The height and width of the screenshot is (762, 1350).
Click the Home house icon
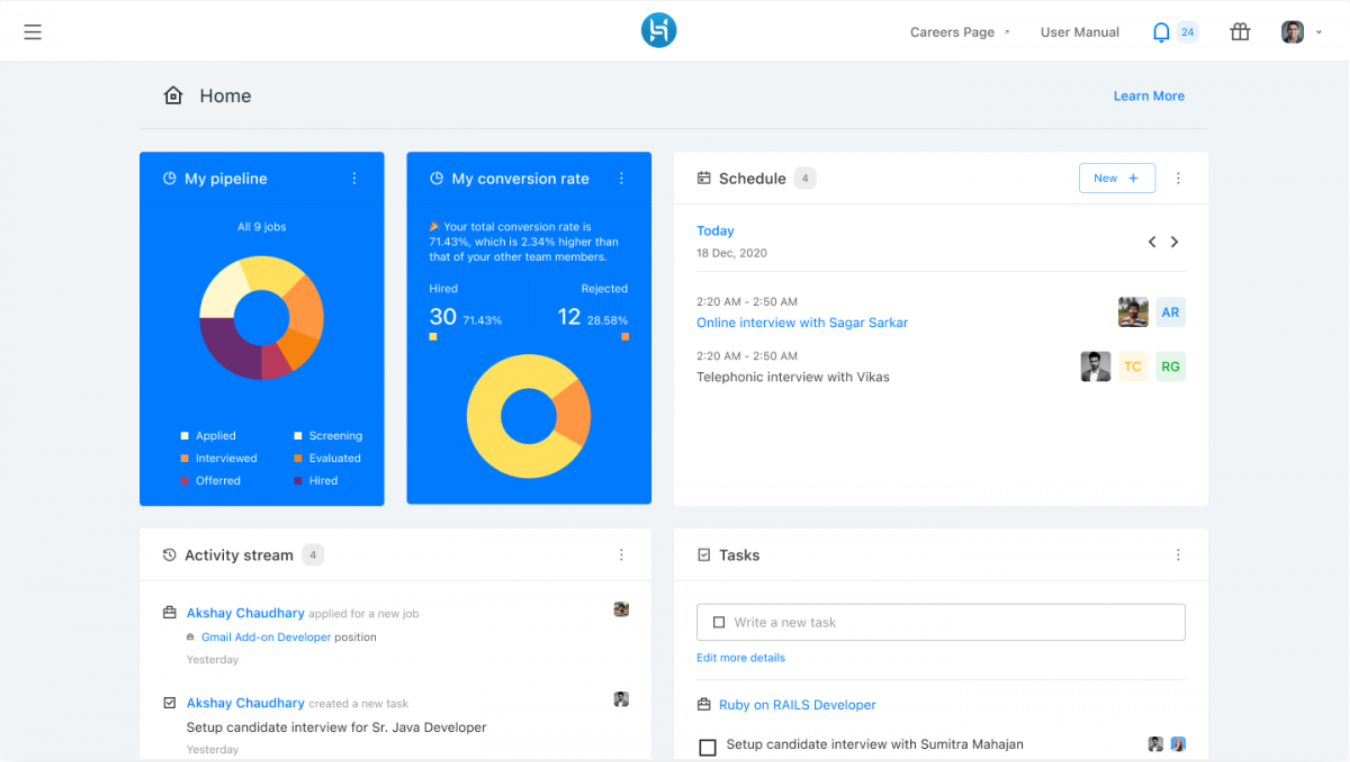click(x=173, y=96)
